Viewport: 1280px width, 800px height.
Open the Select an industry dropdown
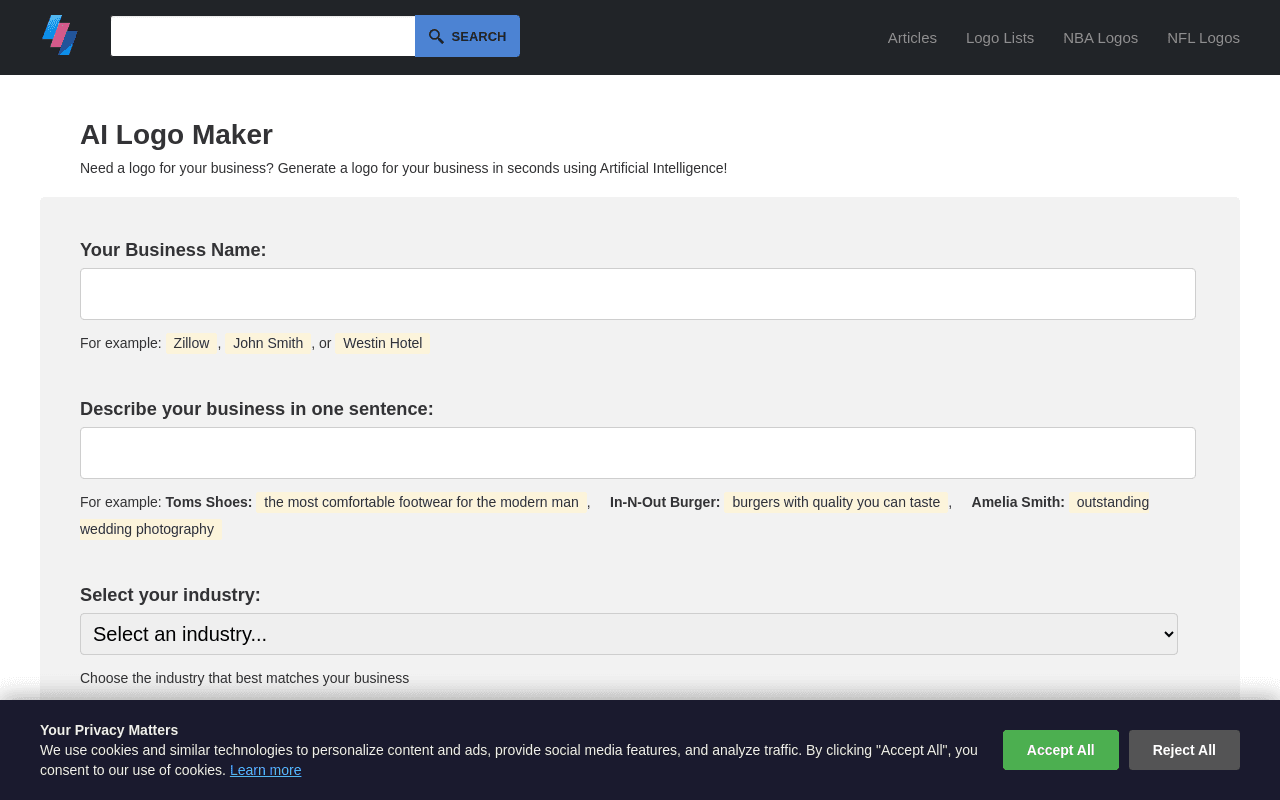[x=629, y=634]
